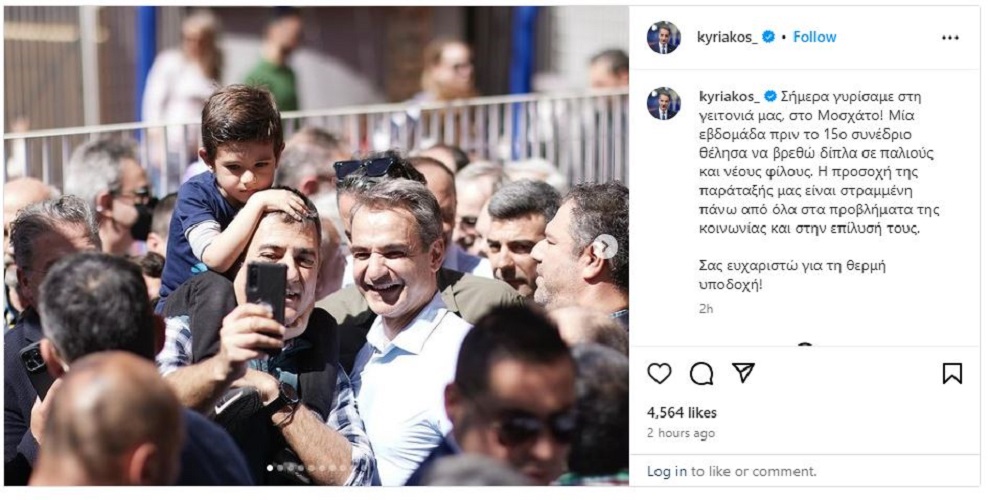Select the first carousel indicator dot
Viewport: 990px width, 500px height.
pyautogui.click(x=270, y=468)
